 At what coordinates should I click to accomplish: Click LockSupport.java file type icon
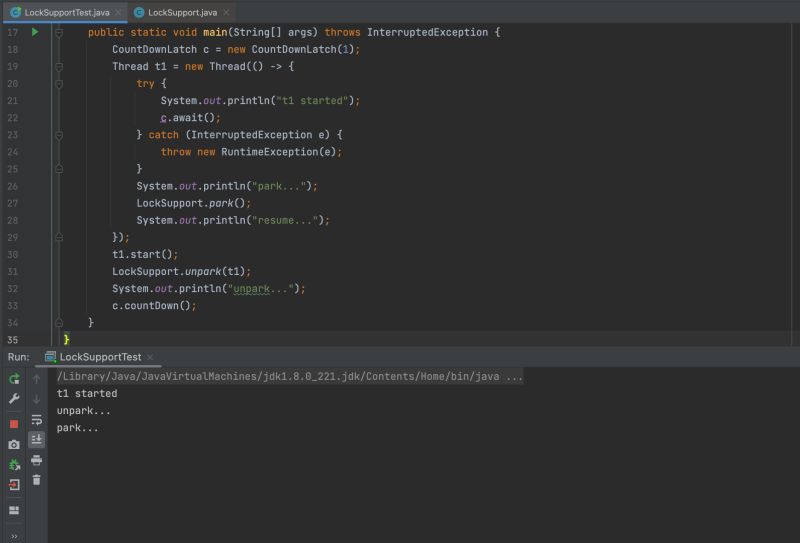coord(139,12)
